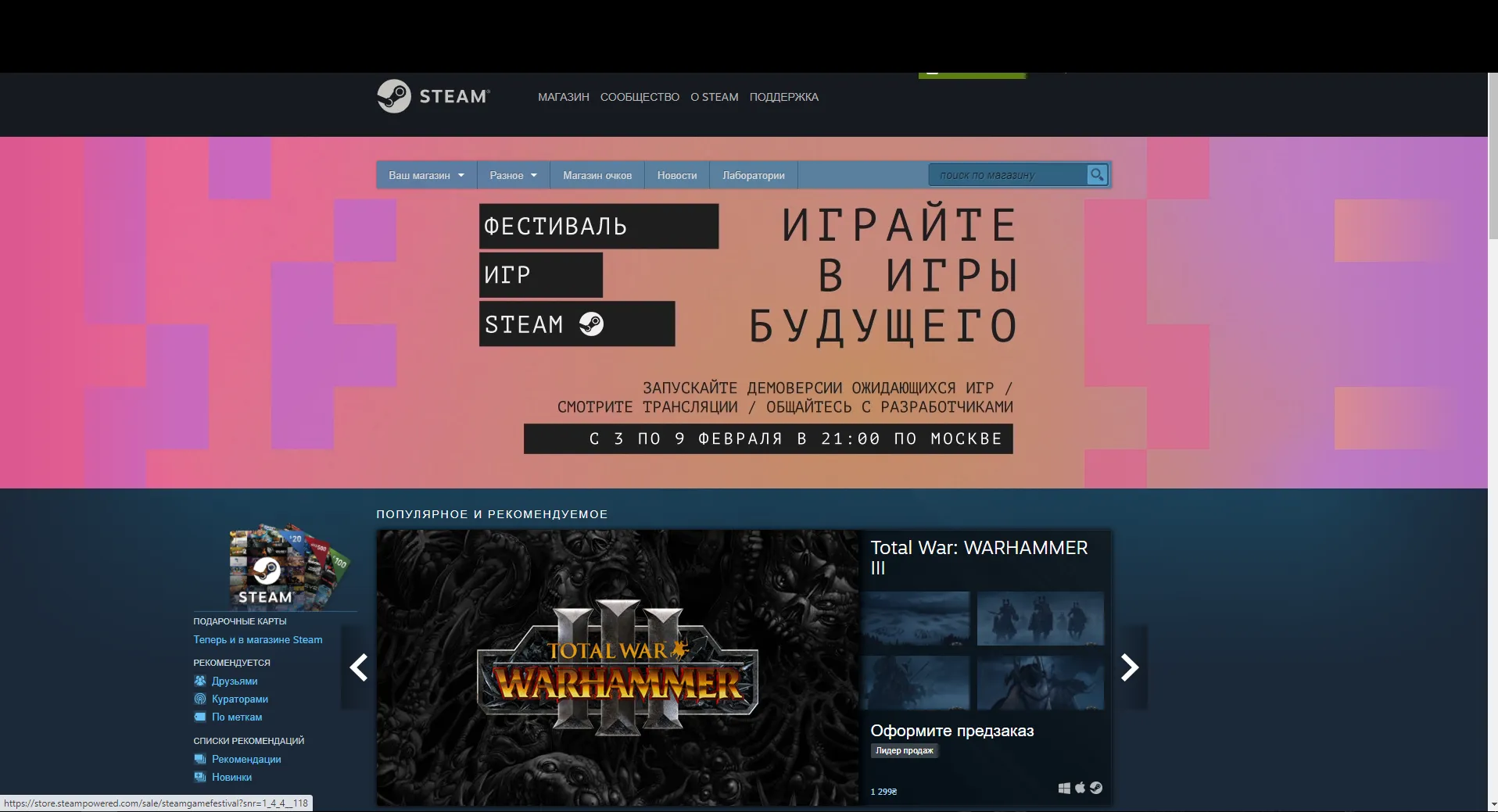The image size is (1498, 812).
Task: Open the Новинки list link
Action: pyautogui.click(x=231, y=777)
